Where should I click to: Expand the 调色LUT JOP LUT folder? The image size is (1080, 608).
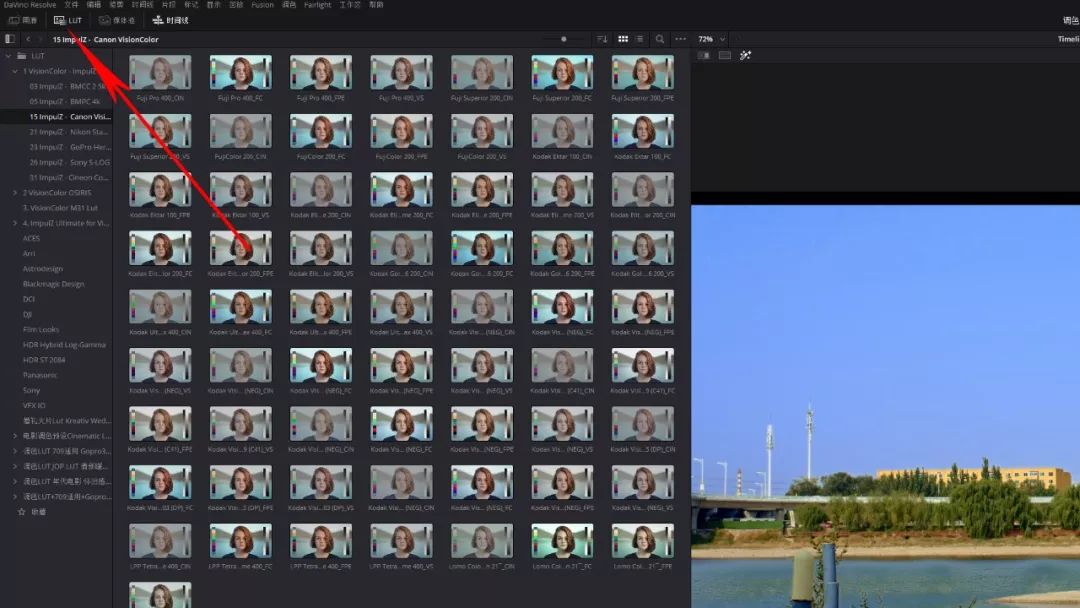click(x=15, y=466)
